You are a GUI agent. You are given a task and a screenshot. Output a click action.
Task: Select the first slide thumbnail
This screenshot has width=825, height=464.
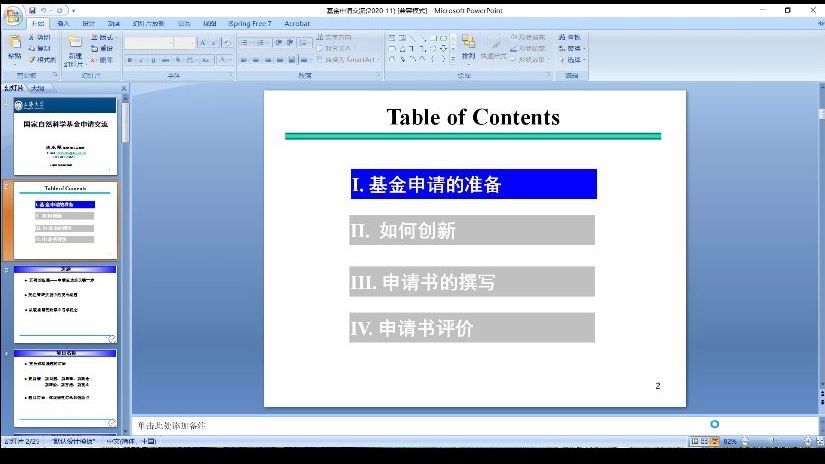65,135
